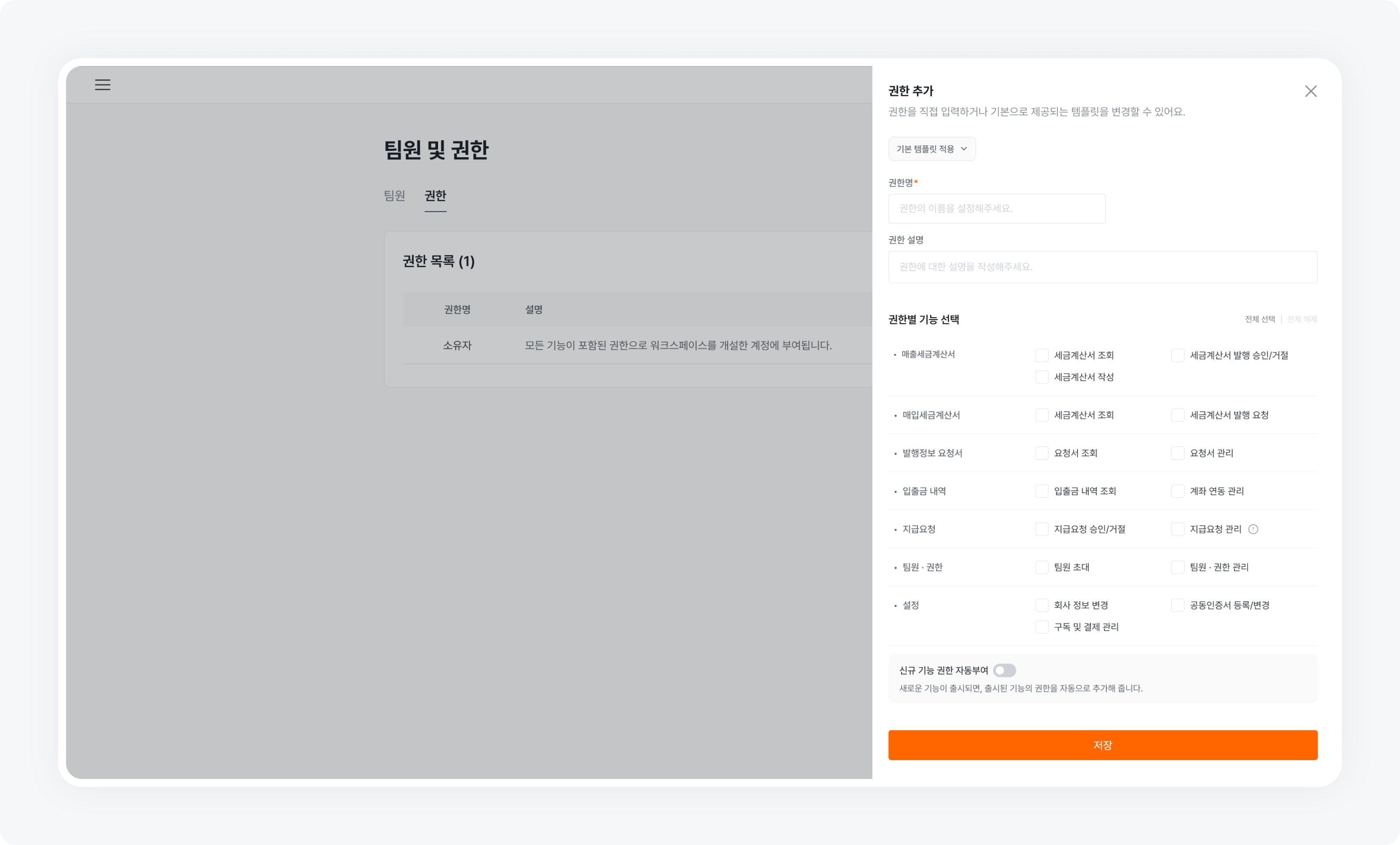Image resolution: width=1400 pixels, height=845 pixels.
Task: Open the 기본 템플릿 적용 dropdown
Action: [x=931, y=149]
